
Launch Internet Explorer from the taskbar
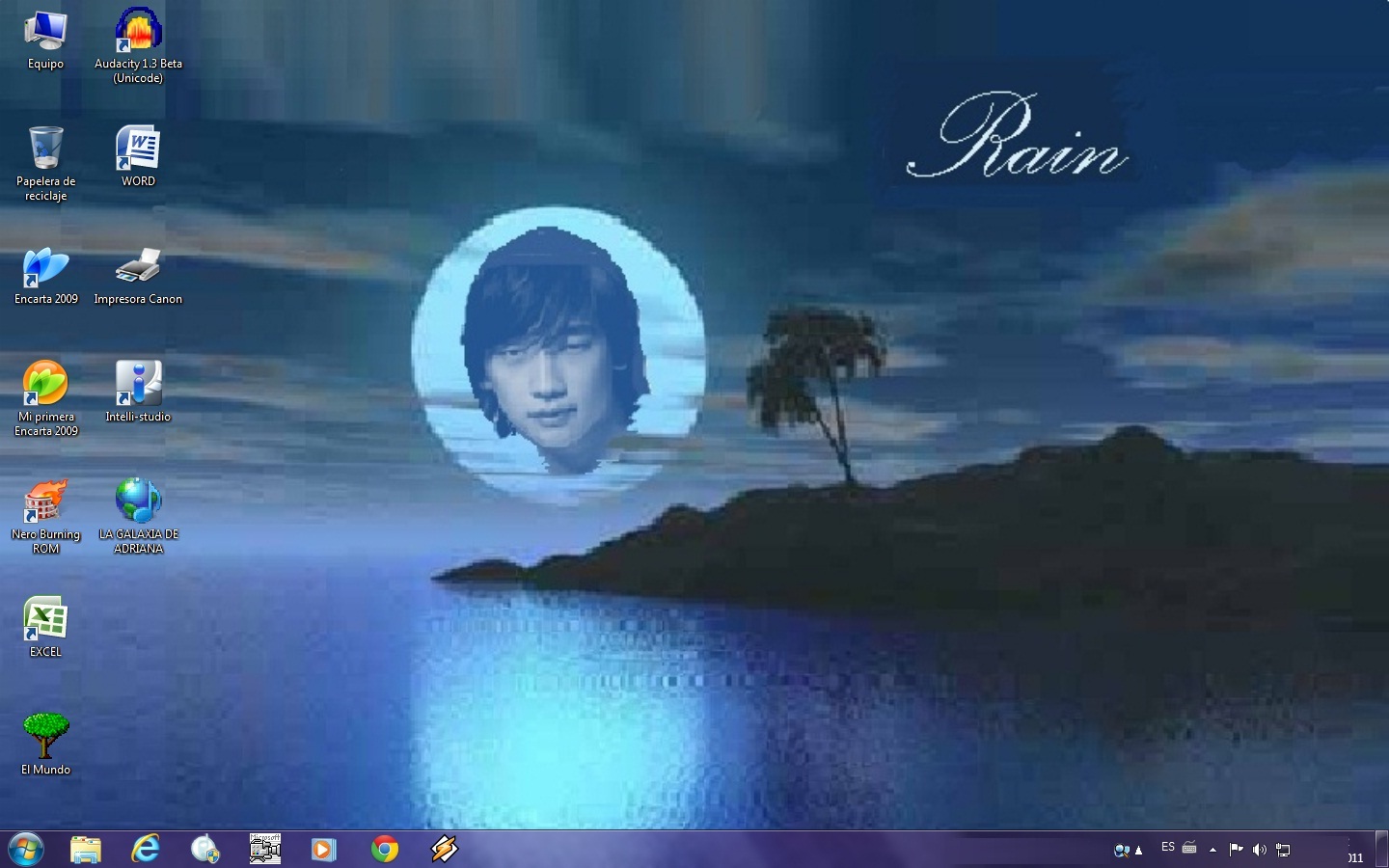(x=146, y=850)
